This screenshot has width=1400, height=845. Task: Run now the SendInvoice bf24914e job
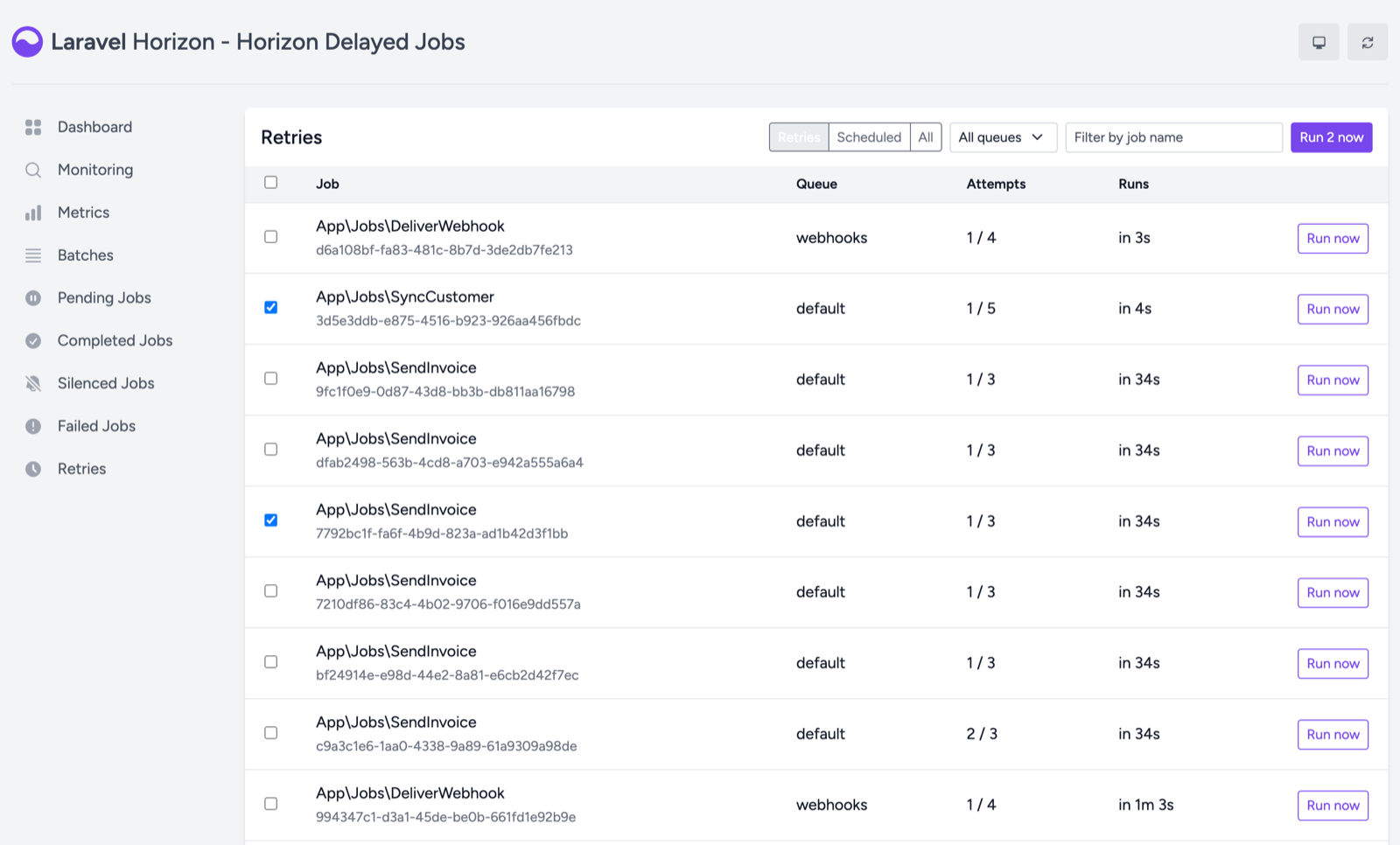[1333, 663]
